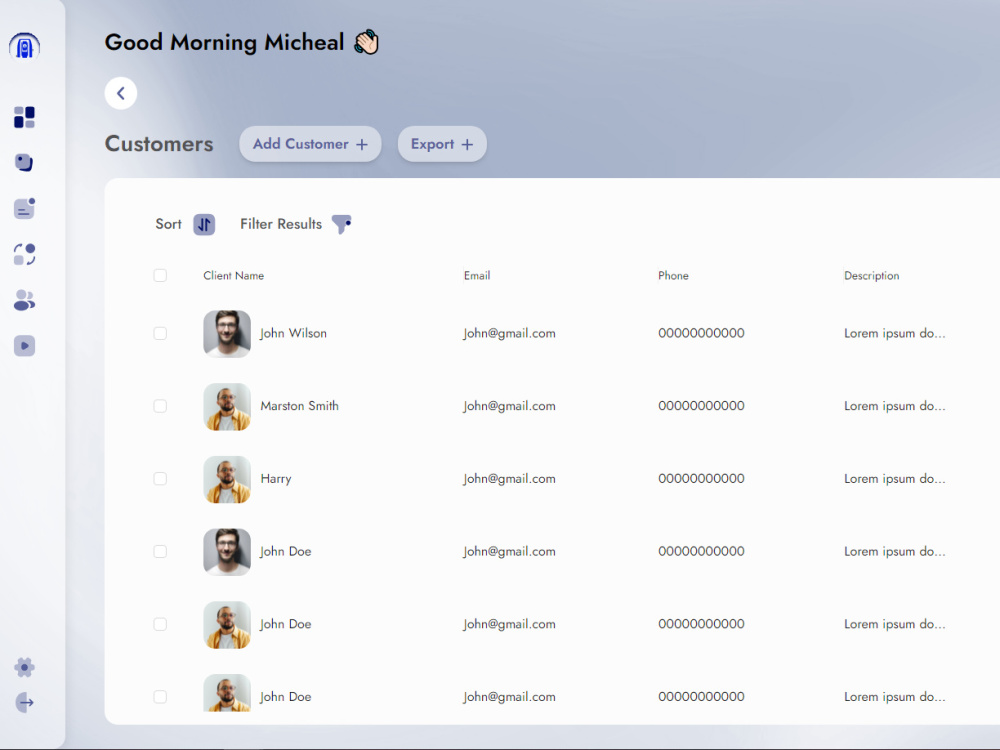The height and width of the screenshot is (750, 1000).
Task: Click the Client Name column header
Action: tap(233, 276)
